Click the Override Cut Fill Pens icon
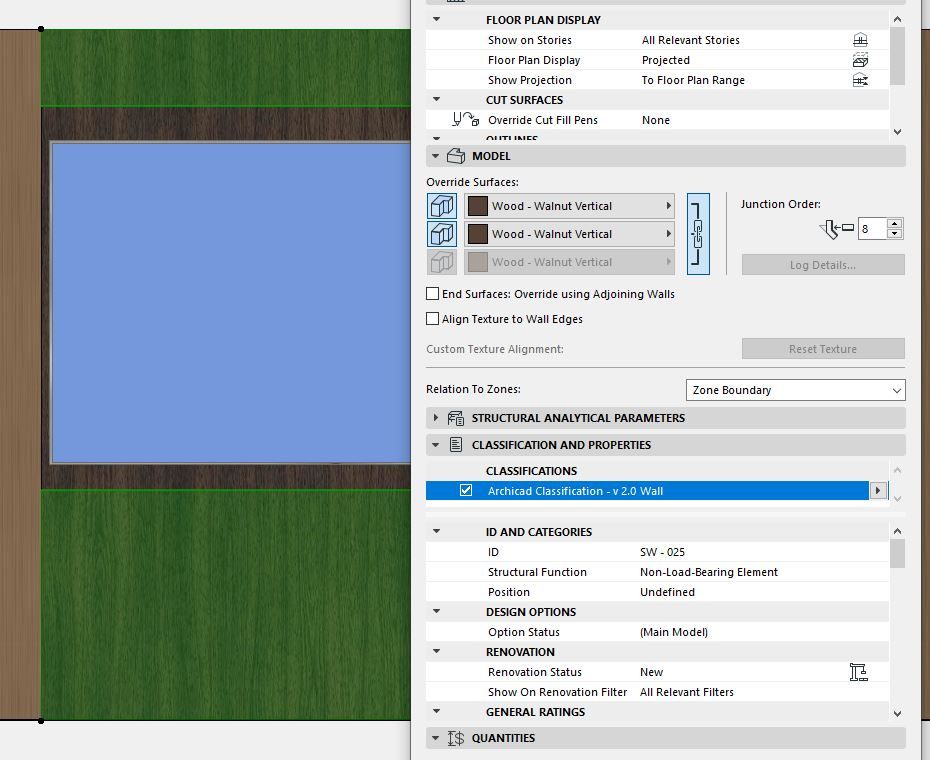The width and height of the screenshot is (930, 760). pyautogui.click(x=466, y=120)
